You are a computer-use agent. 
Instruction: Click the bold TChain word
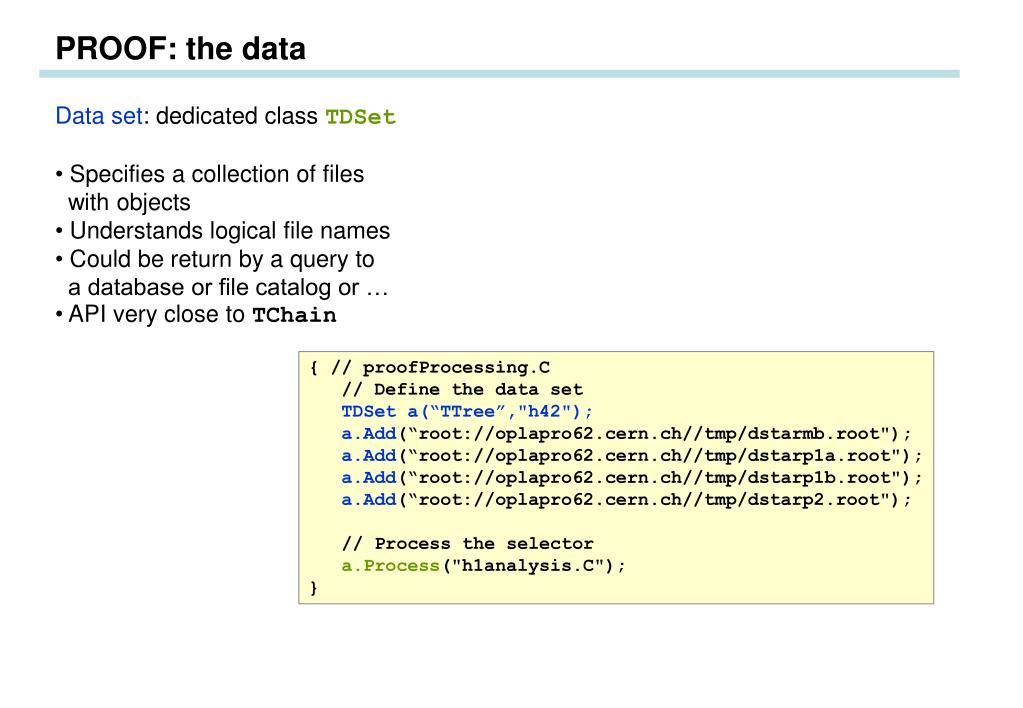tap(294, 315)
